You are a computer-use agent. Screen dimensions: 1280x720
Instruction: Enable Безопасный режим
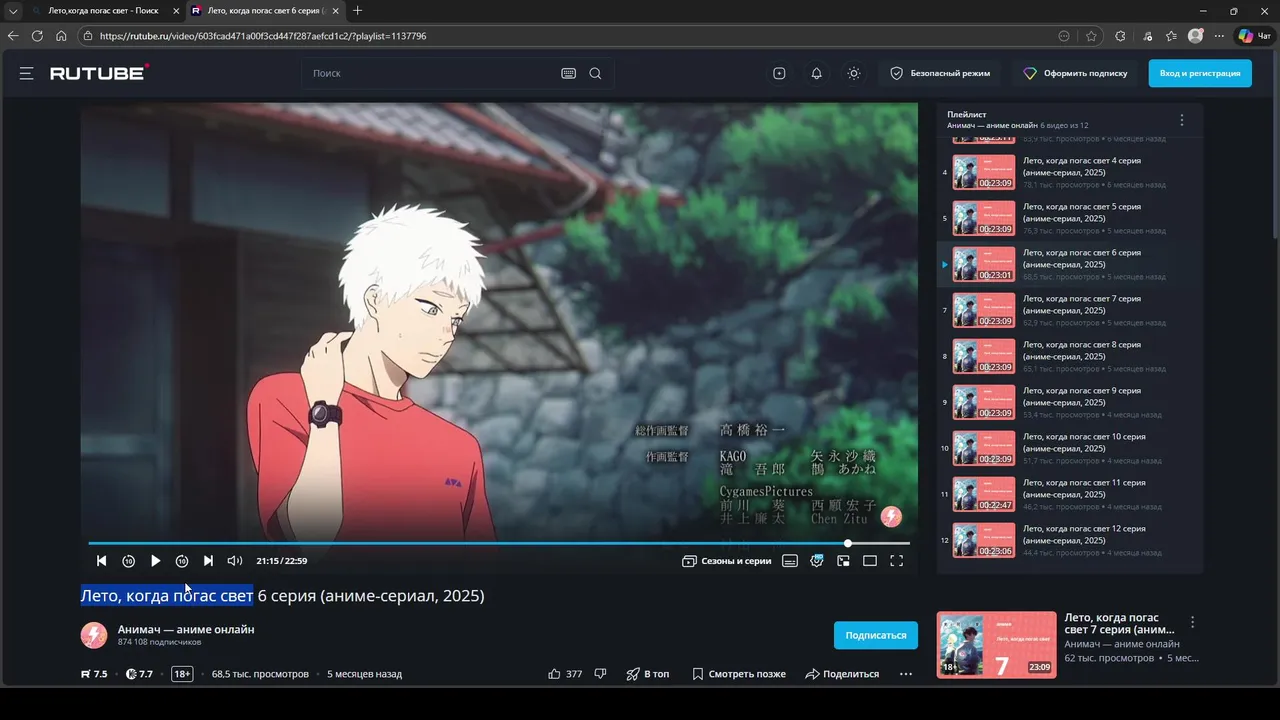coord(940,73)
